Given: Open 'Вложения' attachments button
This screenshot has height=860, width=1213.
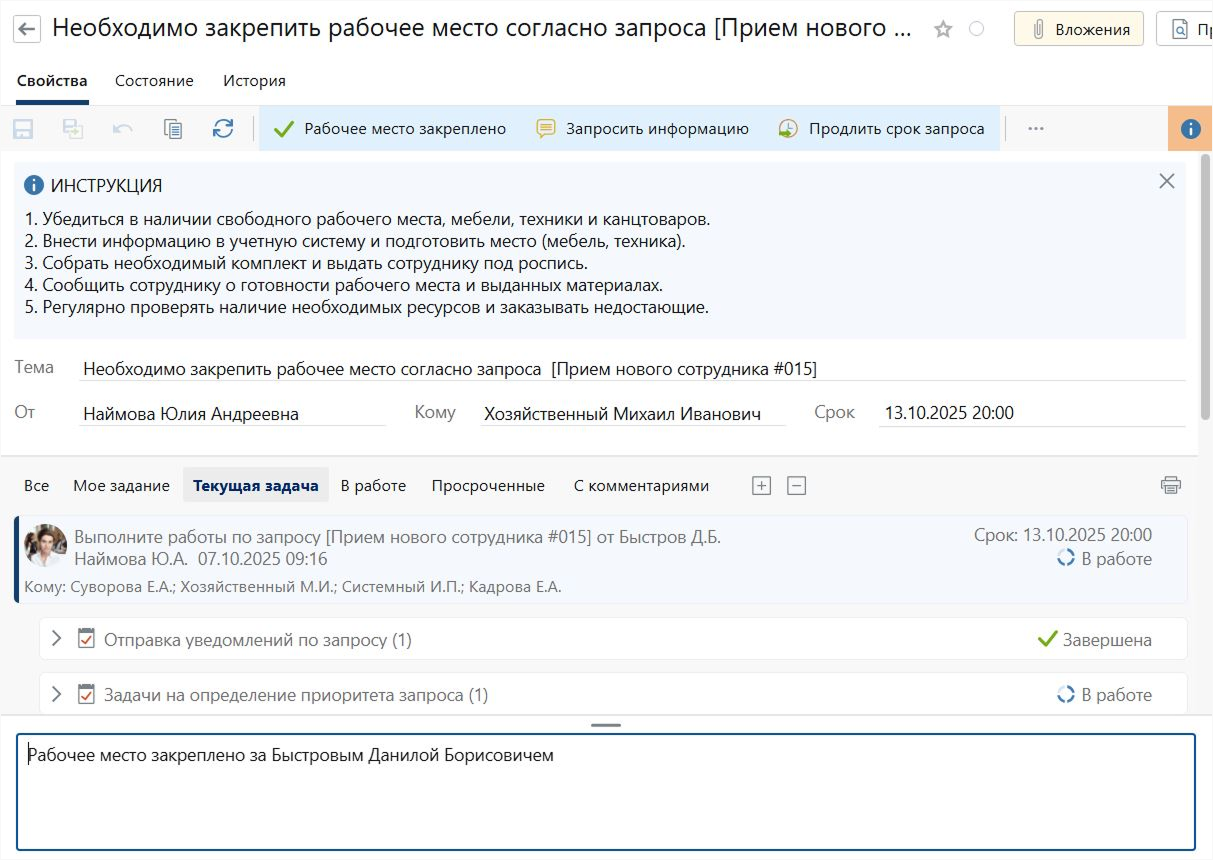Looking at the screenshot, I should click(1079, 29).
